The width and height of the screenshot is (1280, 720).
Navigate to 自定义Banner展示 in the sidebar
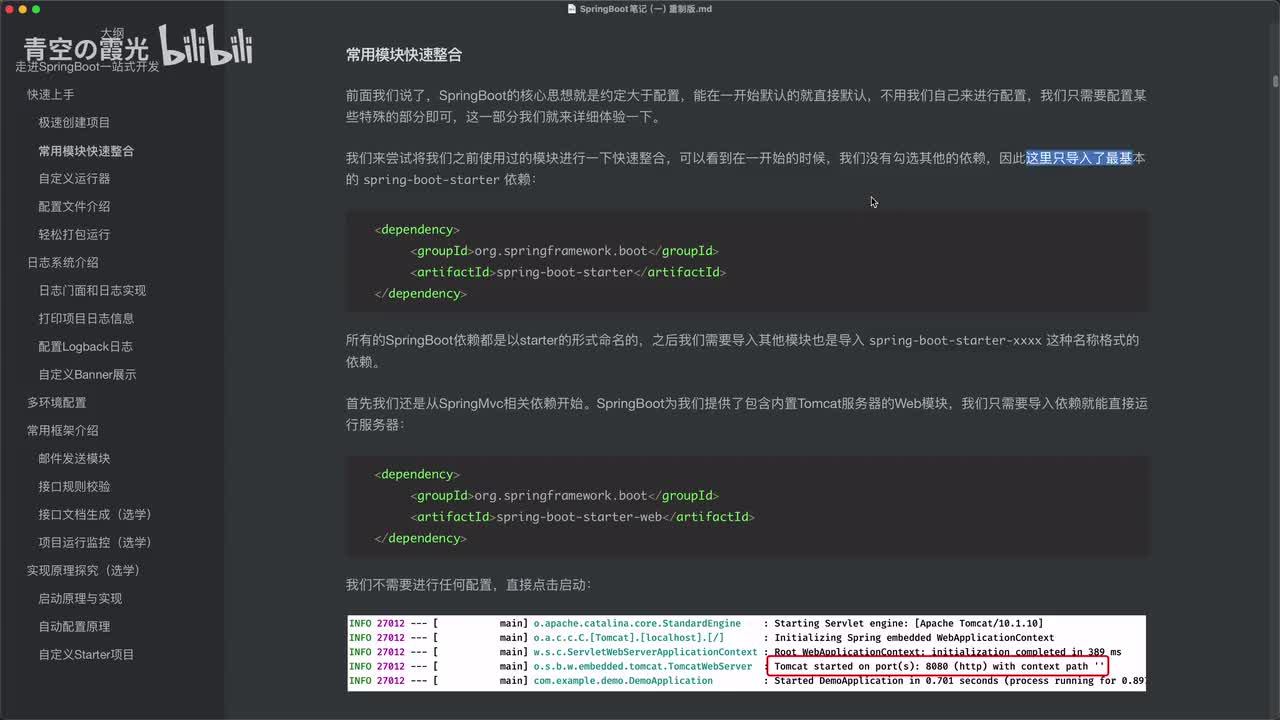[88, 375]
